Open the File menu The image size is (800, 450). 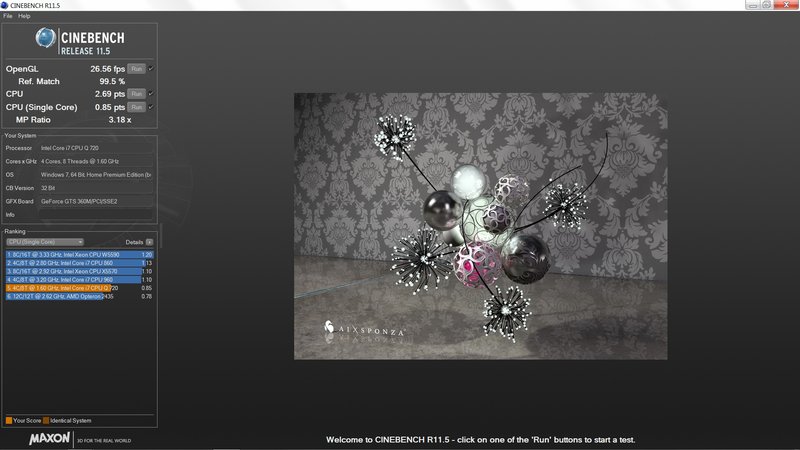pos(8,16)
